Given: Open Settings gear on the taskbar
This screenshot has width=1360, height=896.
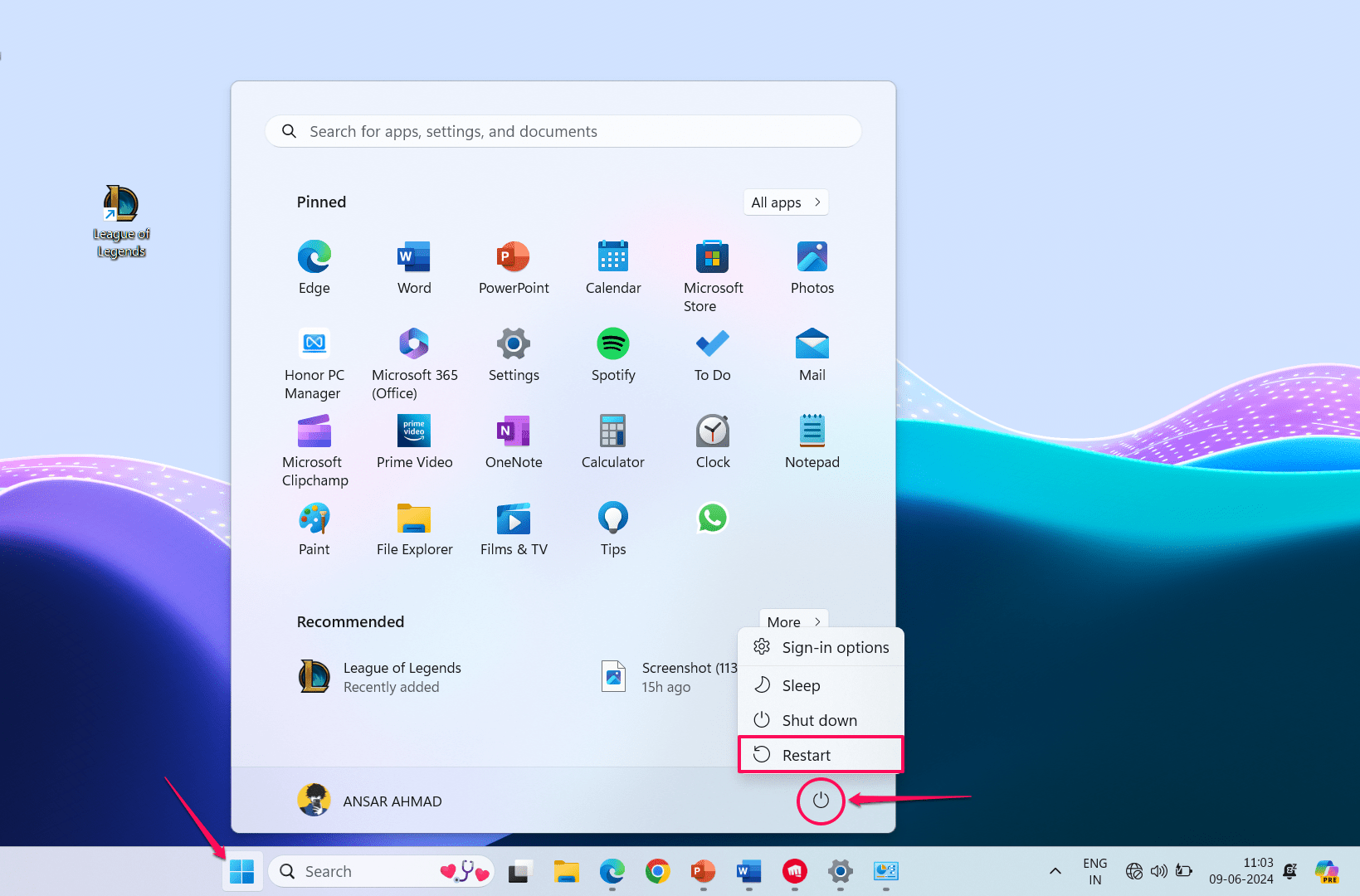Looking at the screenshot, I should coord(841,871).
